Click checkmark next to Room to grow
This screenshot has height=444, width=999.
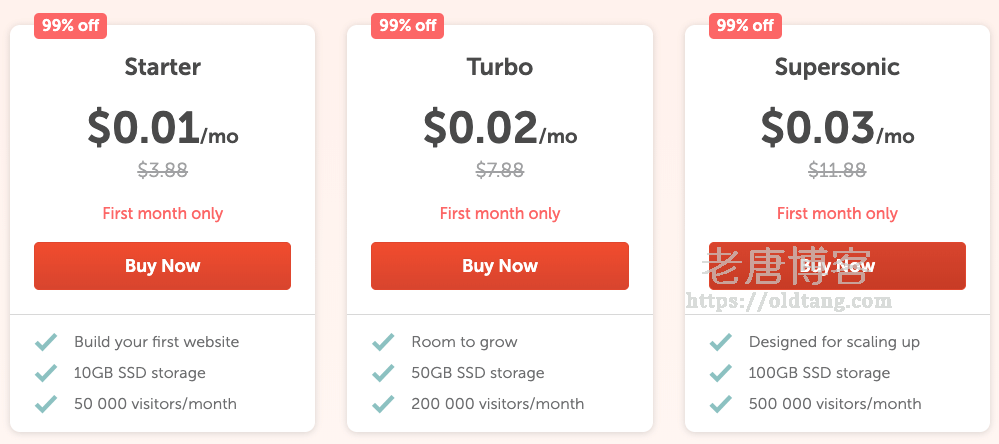tap(383, 342)
